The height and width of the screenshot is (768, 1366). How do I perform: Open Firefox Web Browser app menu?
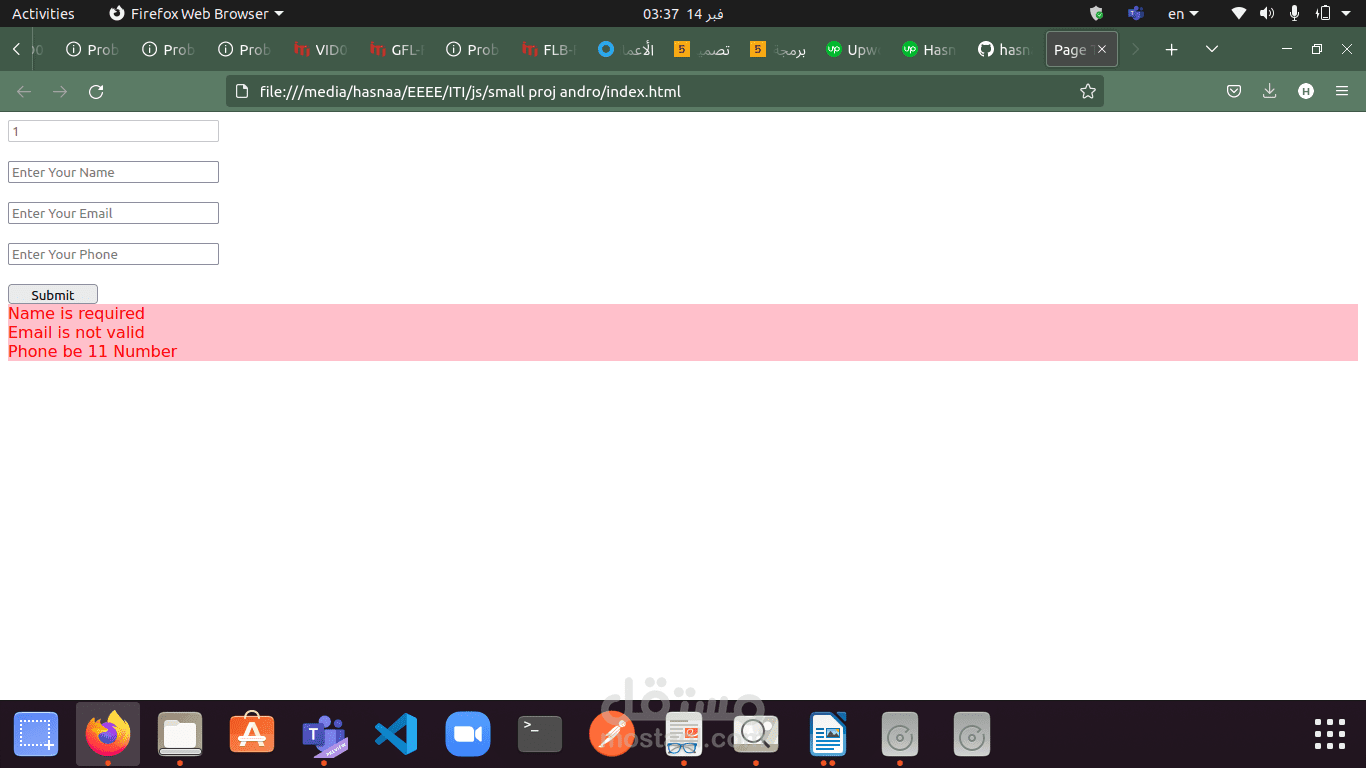coord(196,14)
